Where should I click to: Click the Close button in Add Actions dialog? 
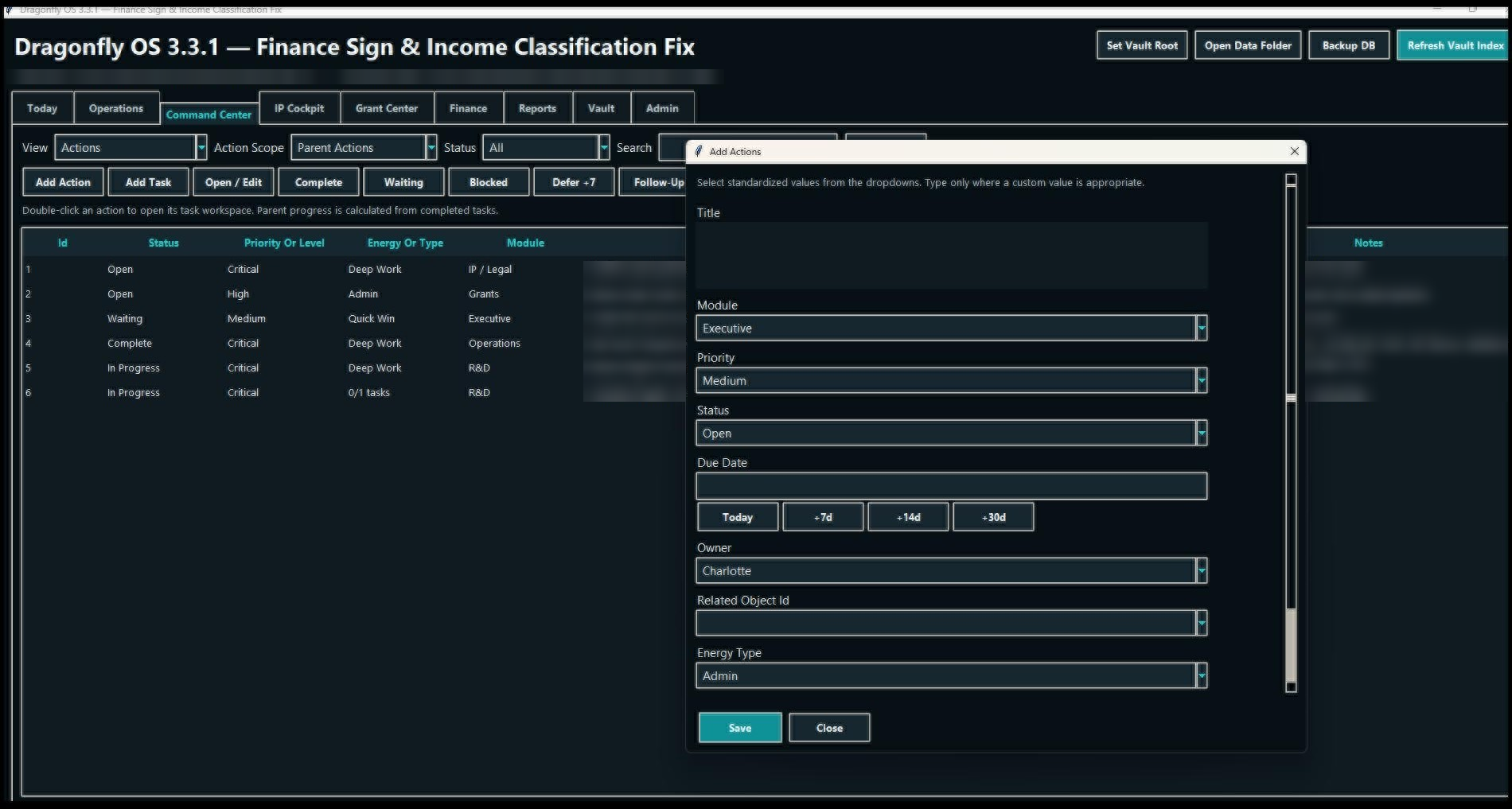tap(829, 728)
